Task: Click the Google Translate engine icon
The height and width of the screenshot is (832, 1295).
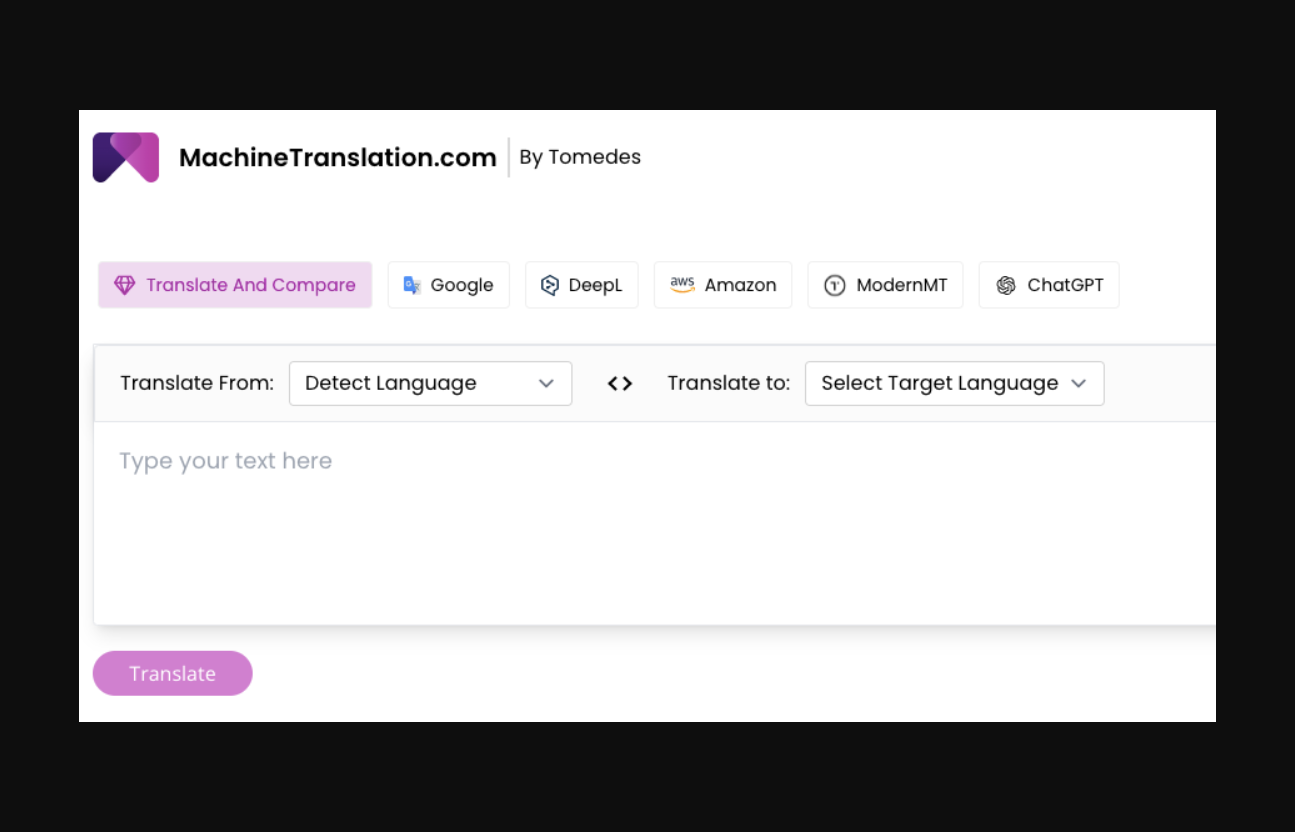Action: pos(412,285)
